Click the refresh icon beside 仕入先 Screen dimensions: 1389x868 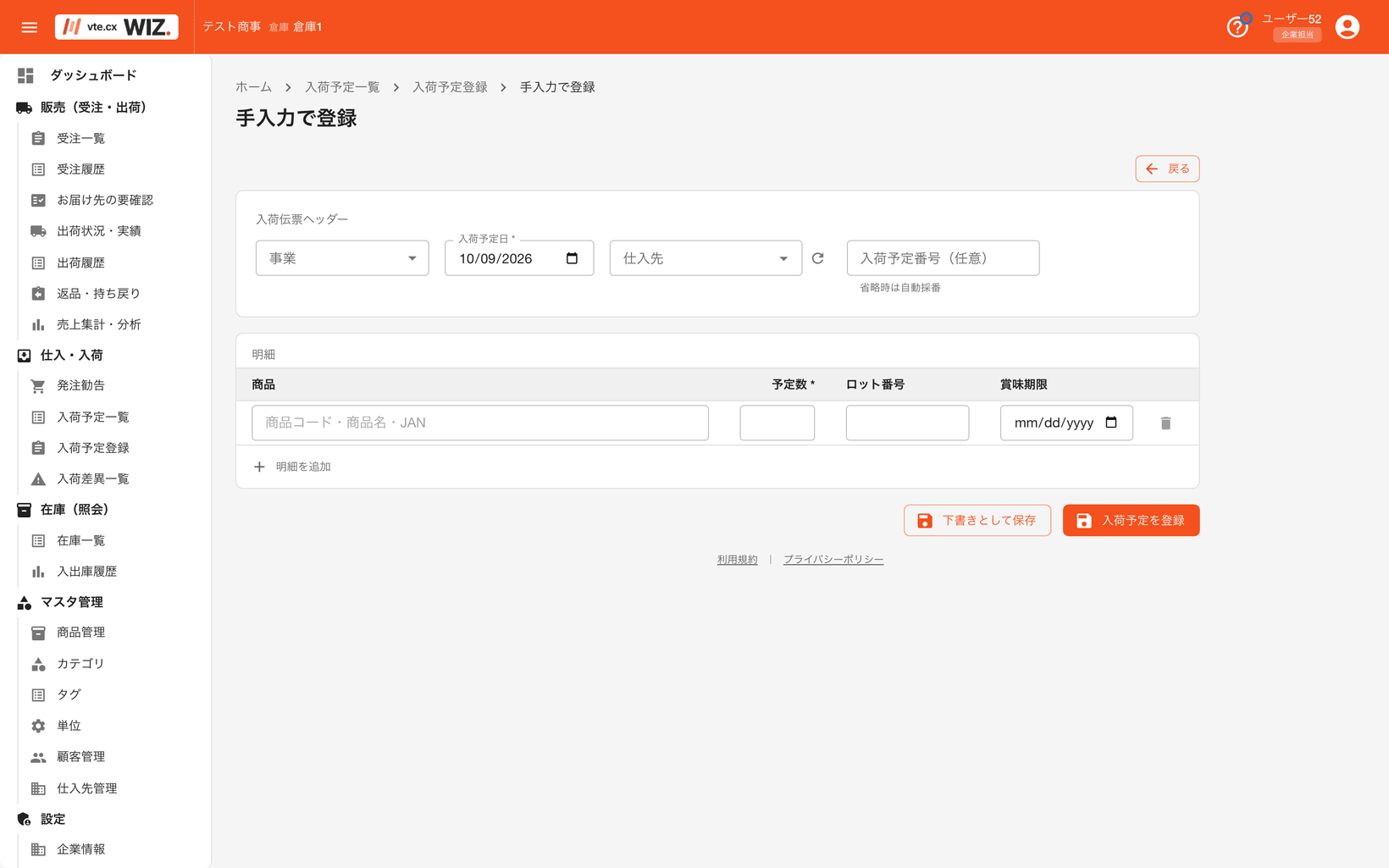coord(818,258)
